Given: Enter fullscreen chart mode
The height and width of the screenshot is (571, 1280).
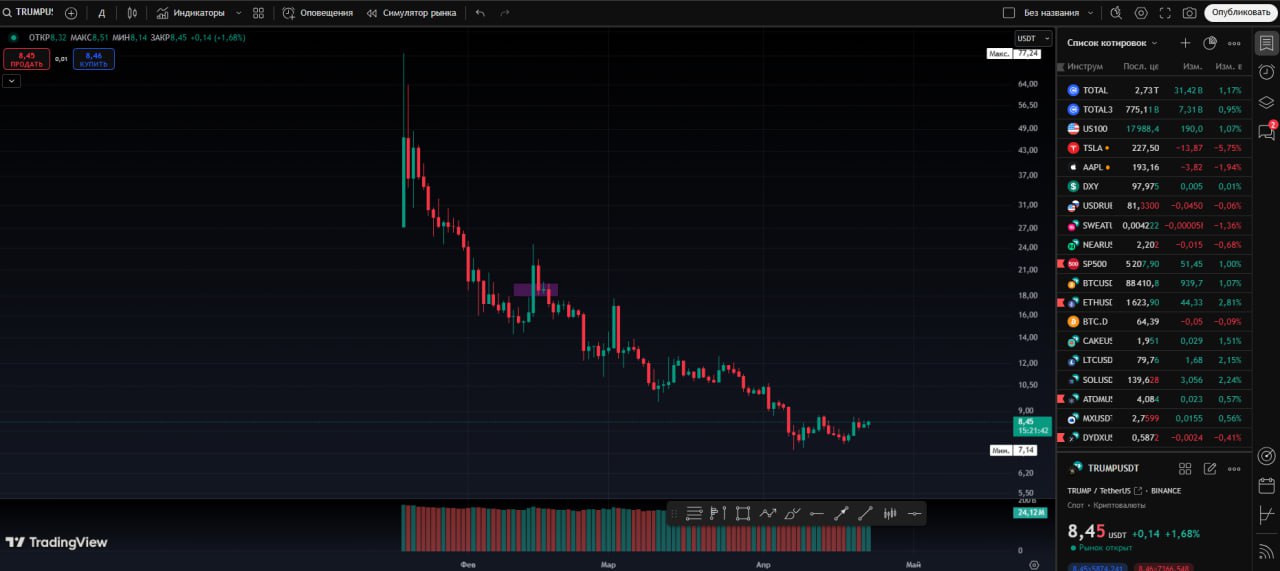Looking at the screenshot, I should tap(1165, 13).
